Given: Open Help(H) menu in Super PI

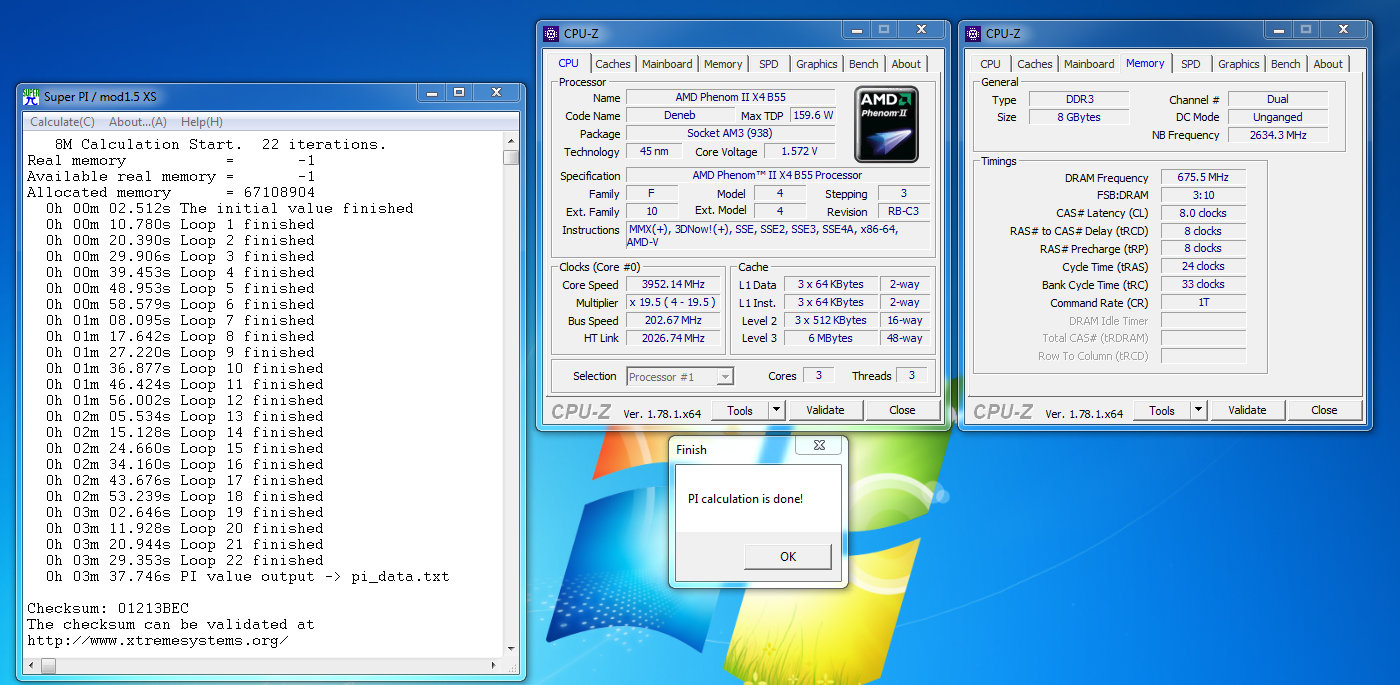Looking at the screenshot, I should click(202, 122).
